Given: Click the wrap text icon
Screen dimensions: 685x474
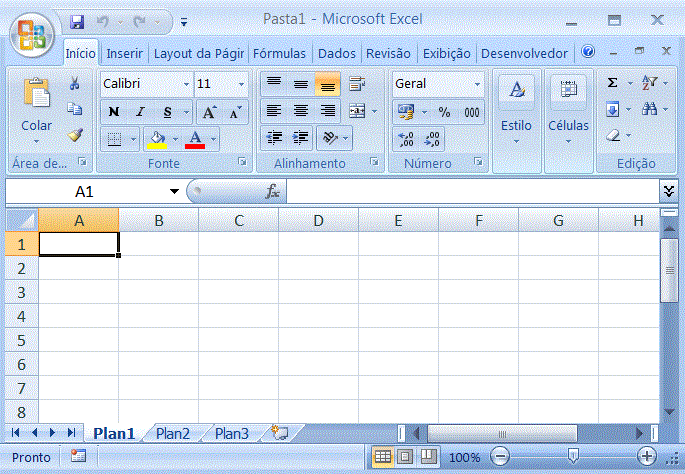Looking at the screenshot, I should pyautogui.click(x=357, y=83).
